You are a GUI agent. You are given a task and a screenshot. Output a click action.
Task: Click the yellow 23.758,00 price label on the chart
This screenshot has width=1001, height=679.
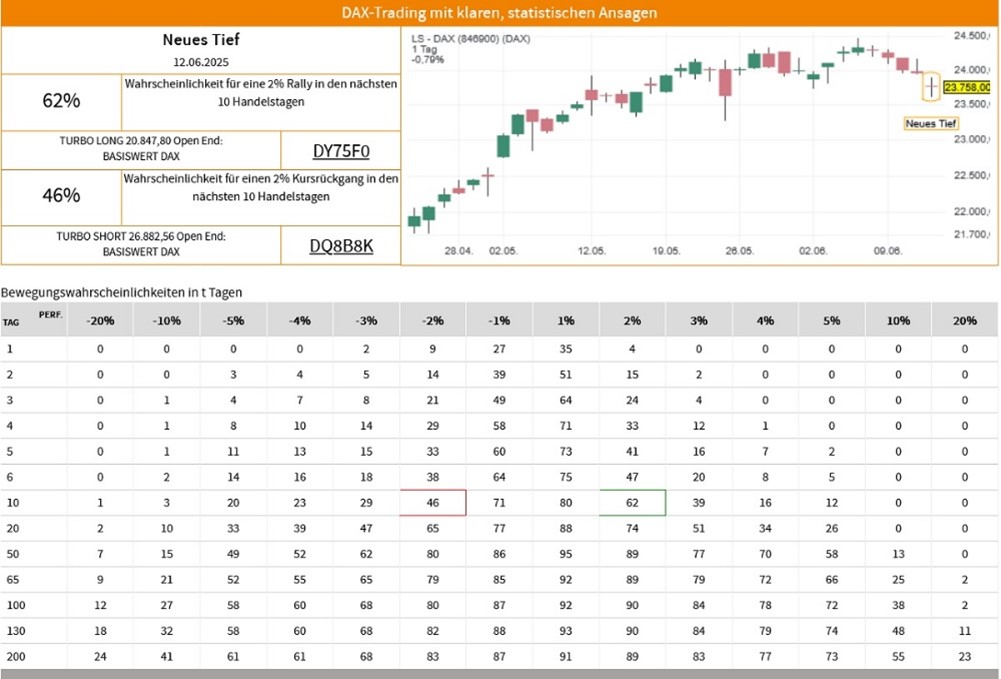coord(967,87)
